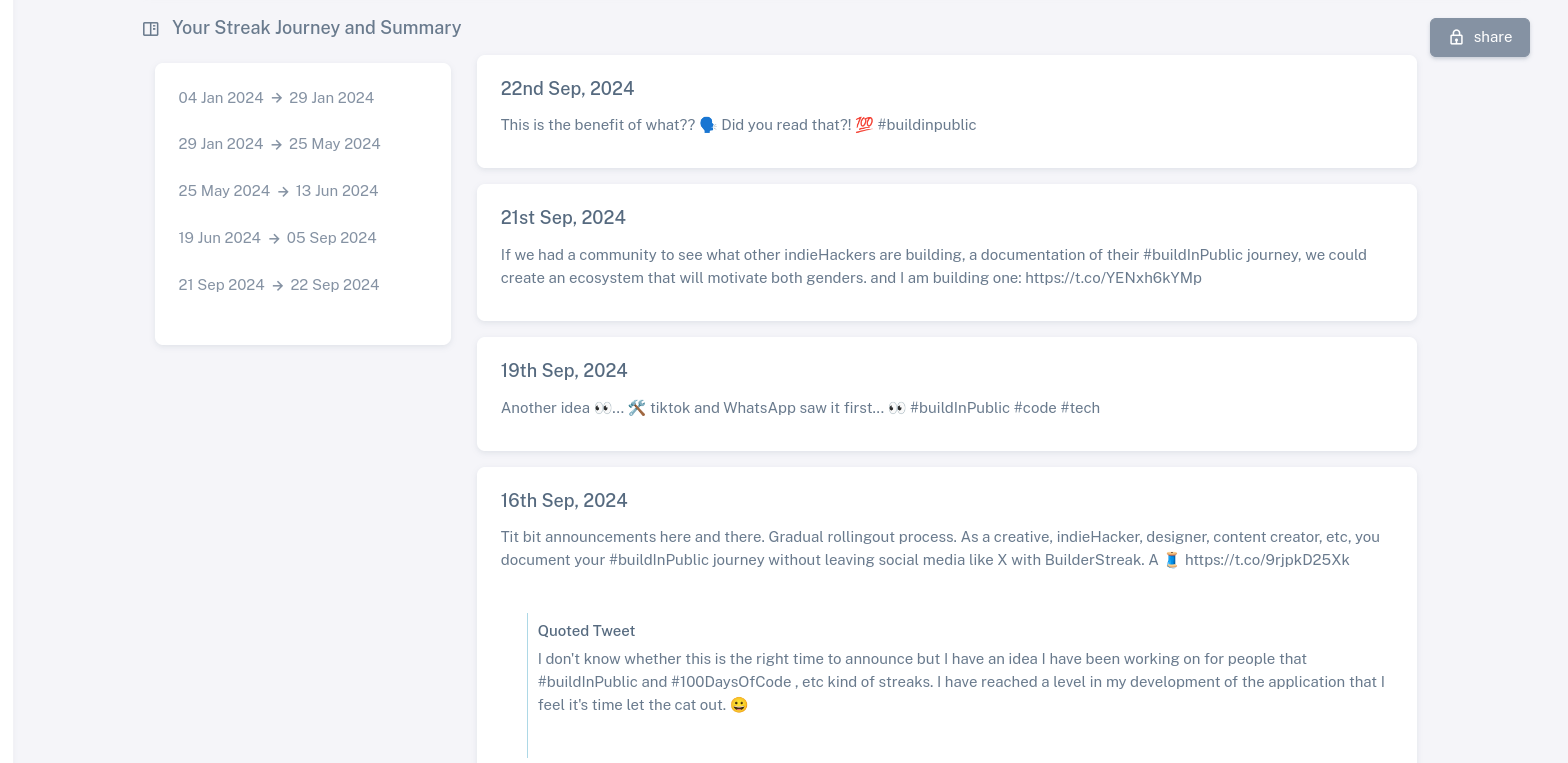This screenshot has height=763, width=1568.
Task: Click the 21st Sep, 2024 post heading
Action: point(563,218)
